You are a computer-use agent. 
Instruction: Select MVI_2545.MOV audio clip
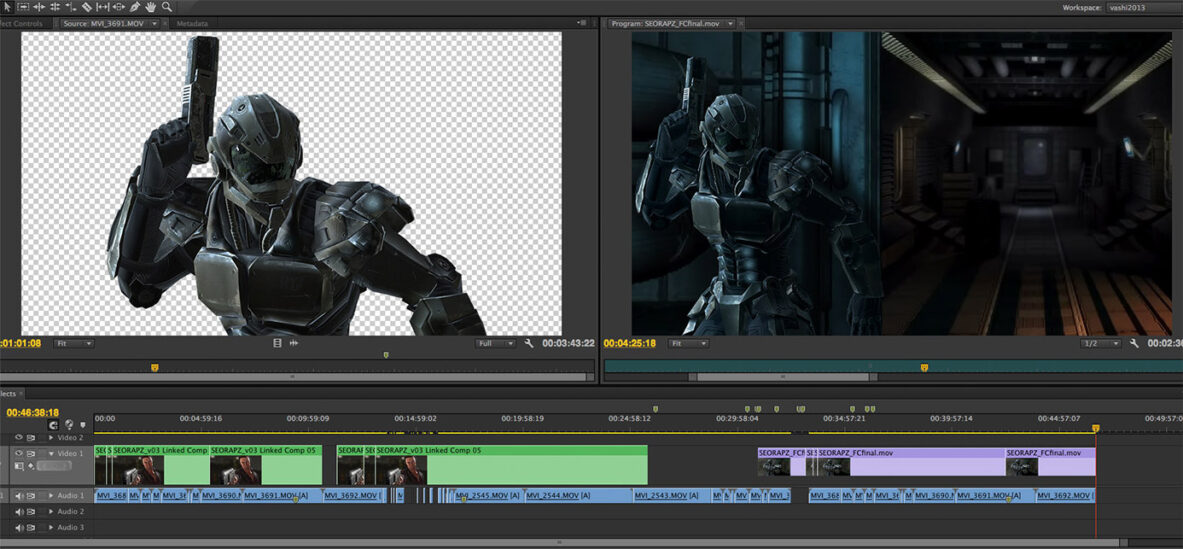click(487, 495)
